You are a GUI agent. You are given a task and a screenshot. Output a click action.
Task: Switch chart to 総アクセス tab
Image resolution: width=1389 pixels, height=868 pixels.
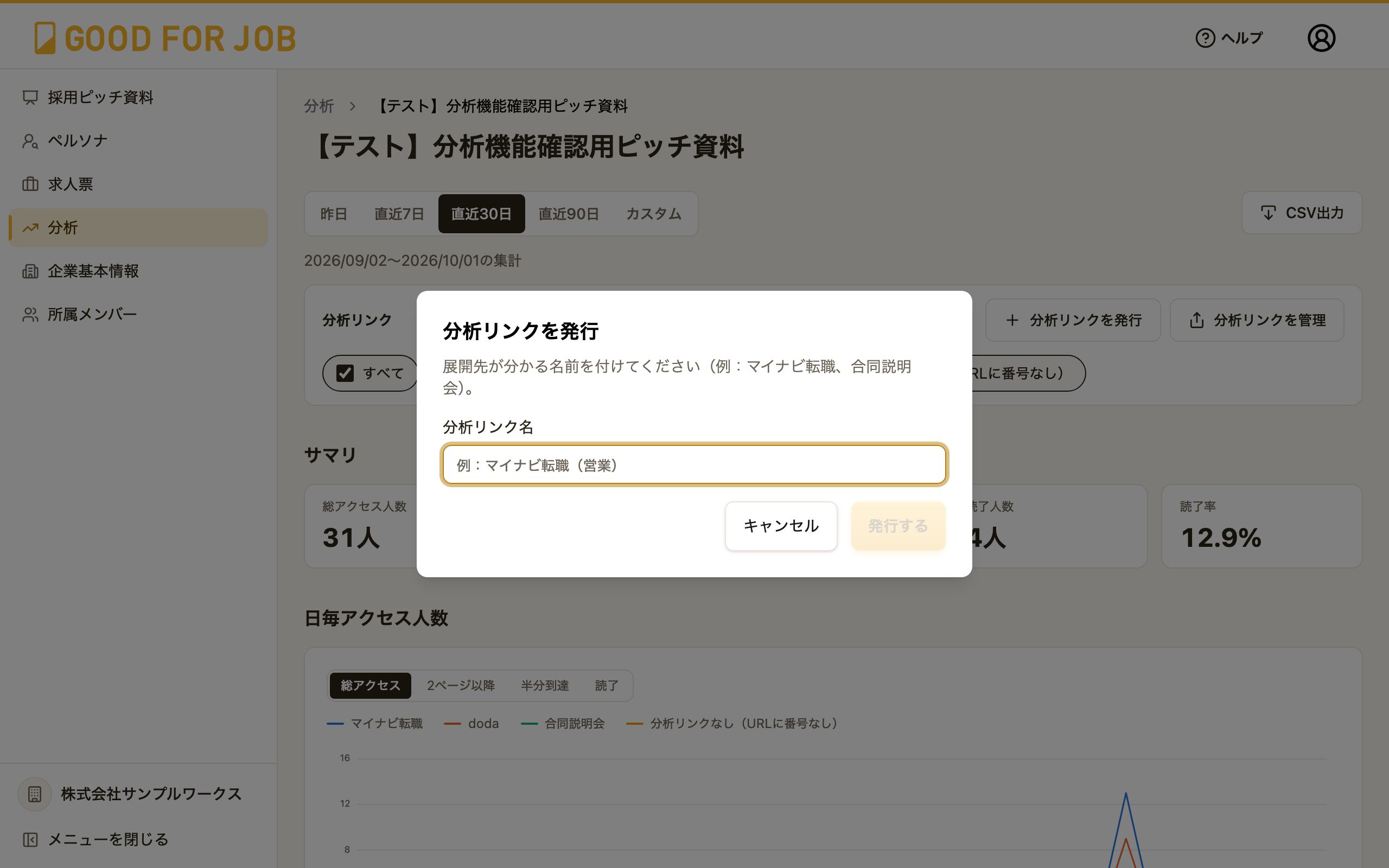370,685
